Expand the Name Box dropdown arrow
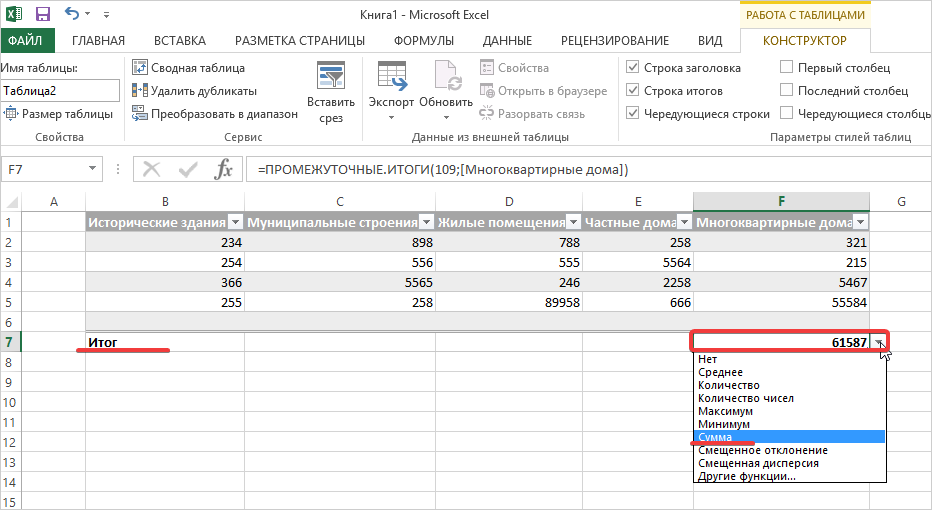 pyautogui.click(x=93, y=170)
